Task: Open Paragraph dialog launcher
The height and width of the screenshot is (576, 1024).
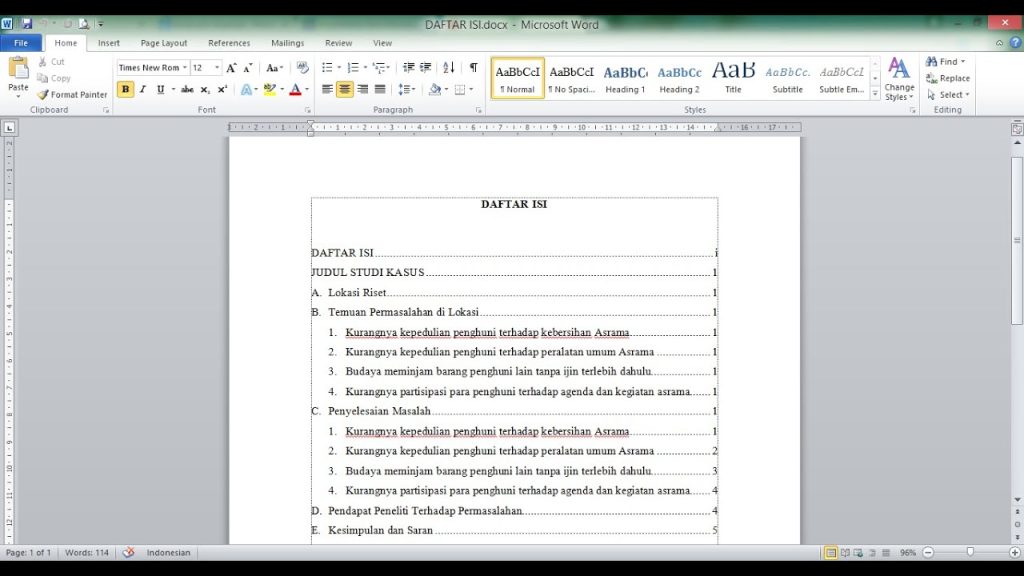Action: click(479, 110)
